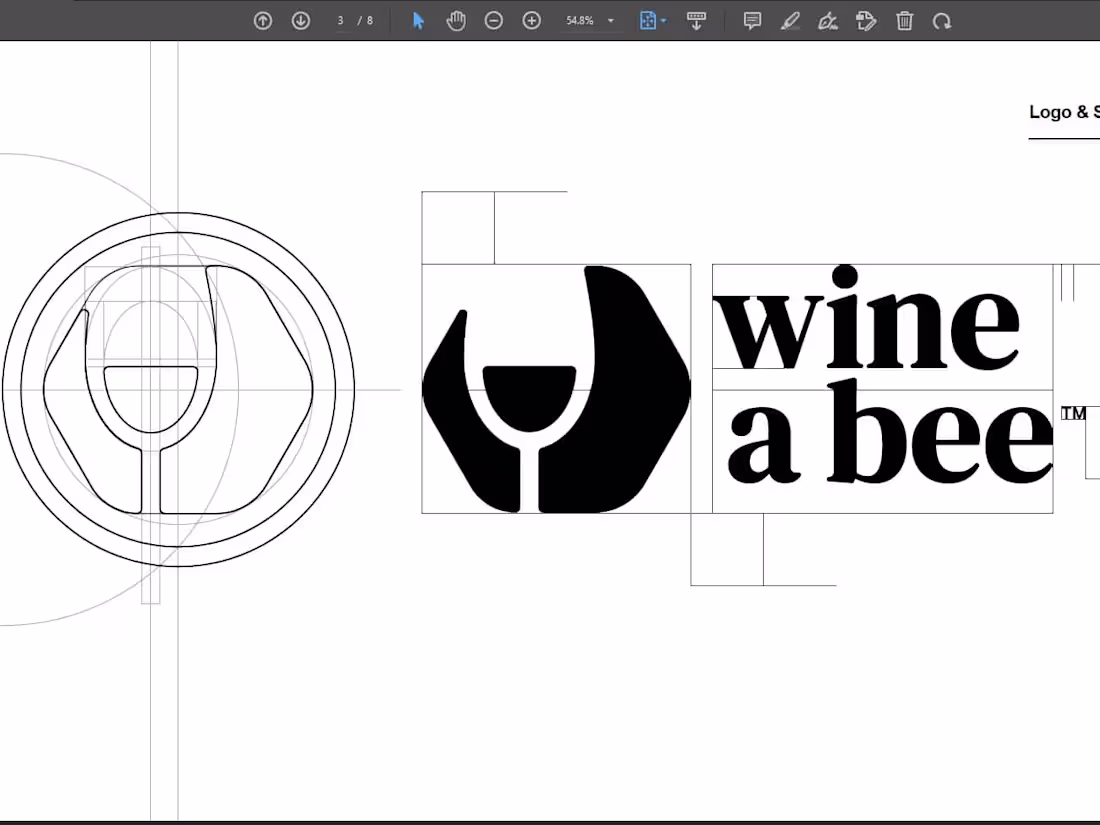Select the Hand tool for panning

pyautogui.click(x=456, y=20)
